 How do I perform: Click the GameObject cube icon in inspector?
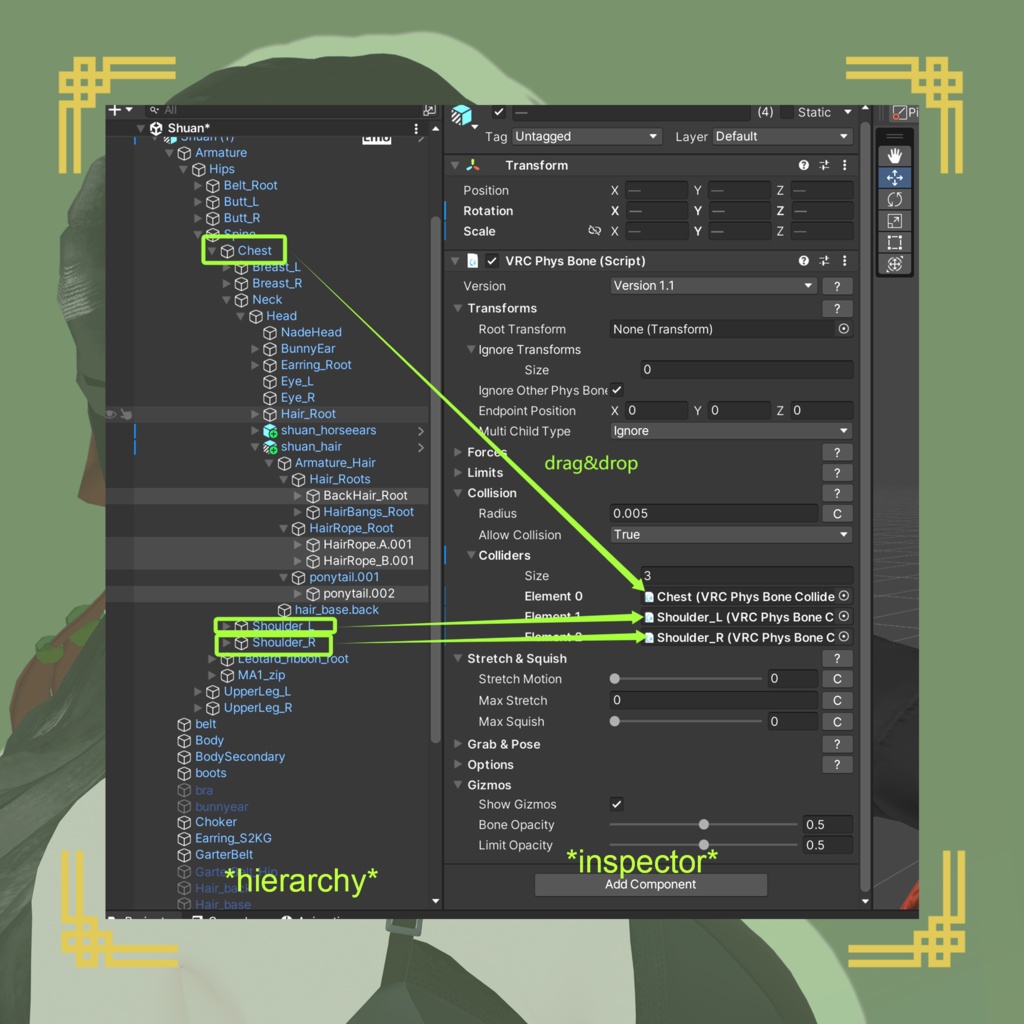461,115
